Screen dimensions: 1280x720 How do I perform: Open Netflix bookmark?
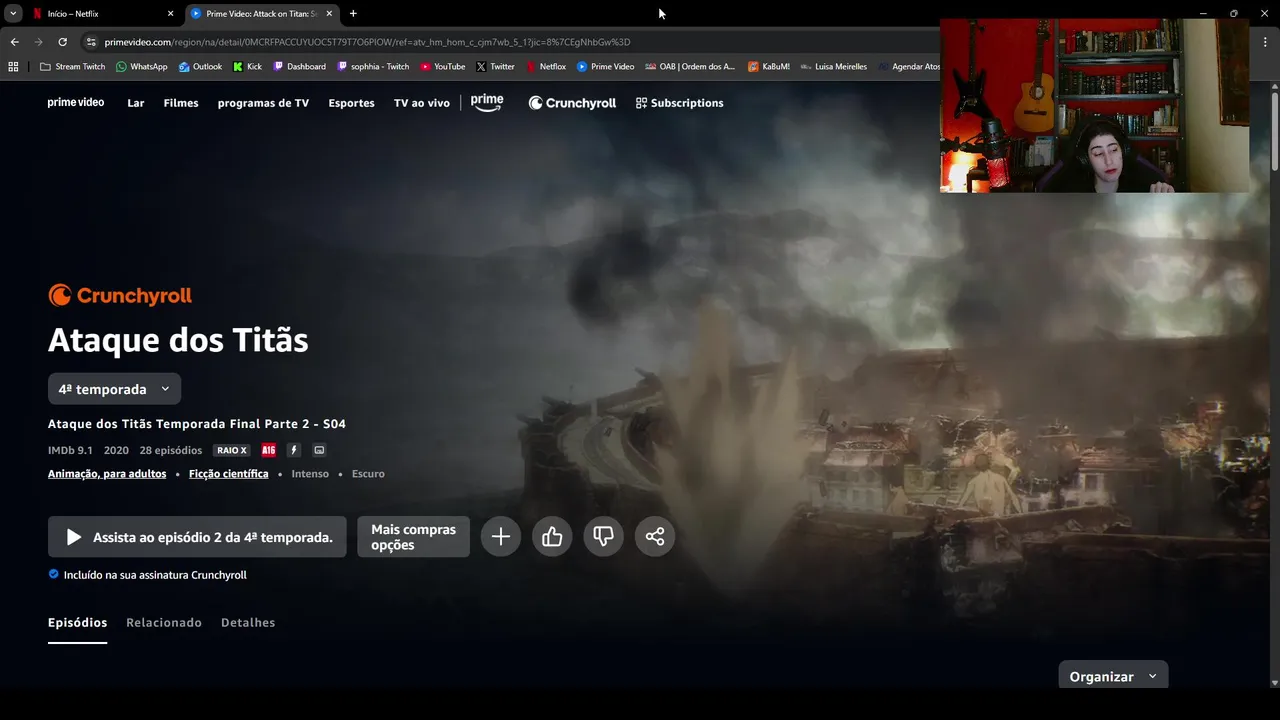546,67
